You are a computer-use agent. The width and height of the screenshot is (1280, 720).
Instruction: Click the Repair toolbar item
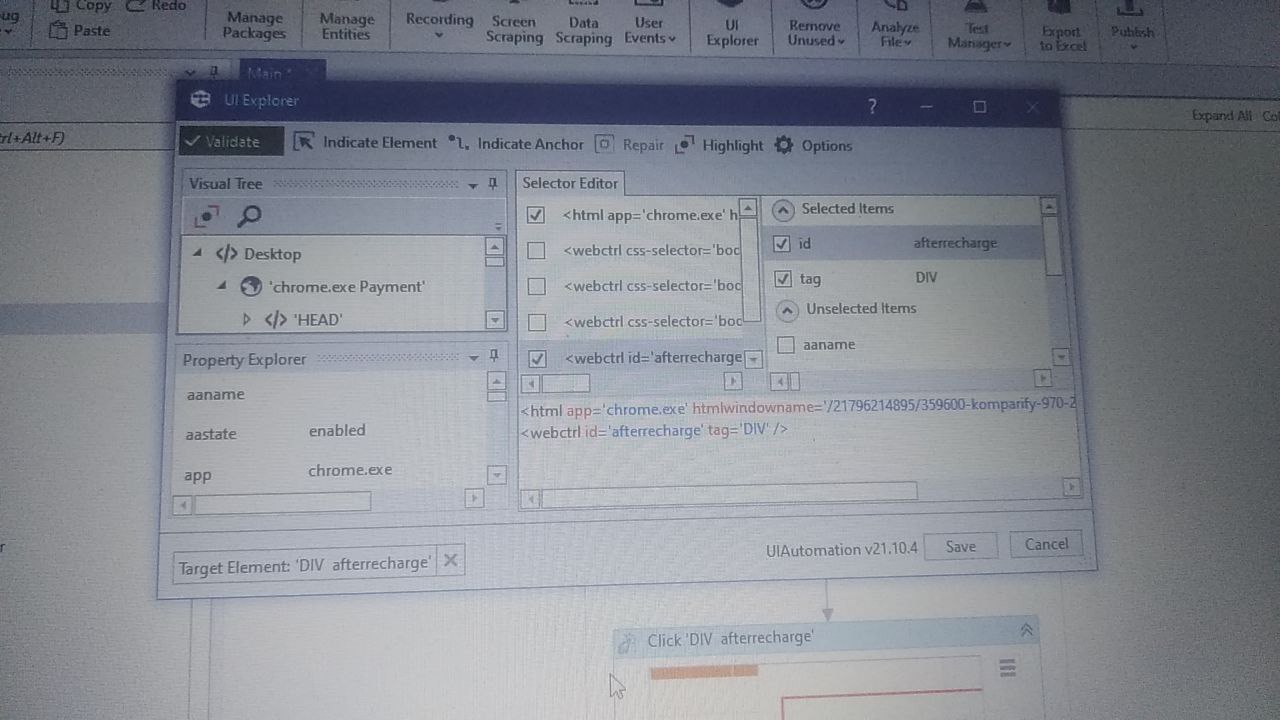coord(630,145)
